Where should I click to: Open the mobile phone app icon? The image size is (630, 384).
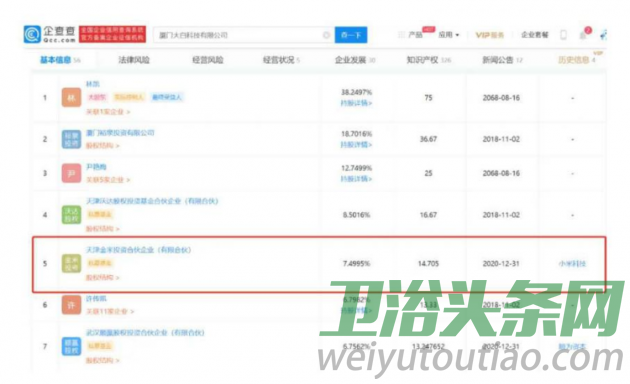(563, 35)
